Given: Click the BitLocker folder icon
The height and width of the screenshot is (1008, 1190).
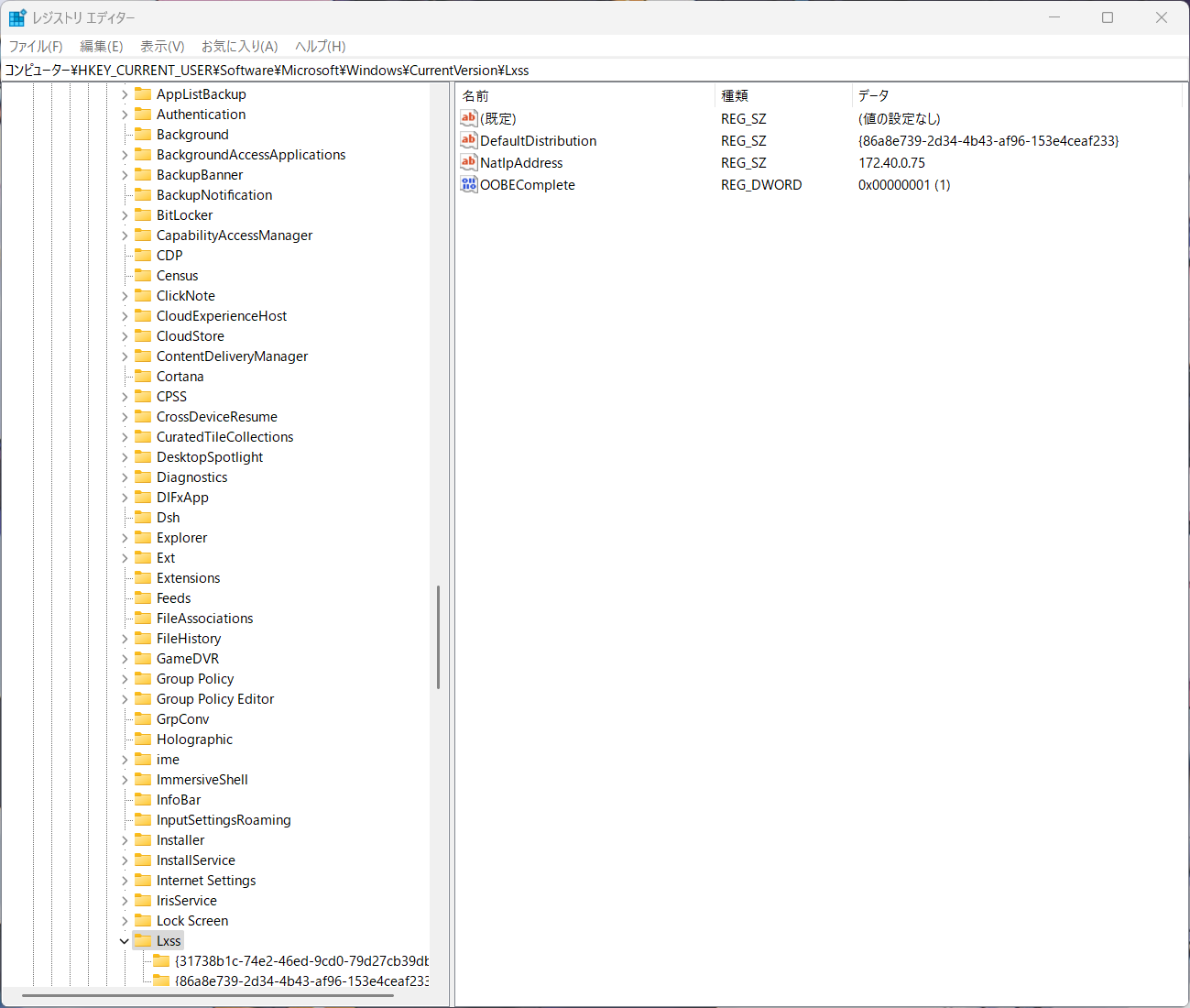Looking at the screenshot, I should tap(143, 214).
